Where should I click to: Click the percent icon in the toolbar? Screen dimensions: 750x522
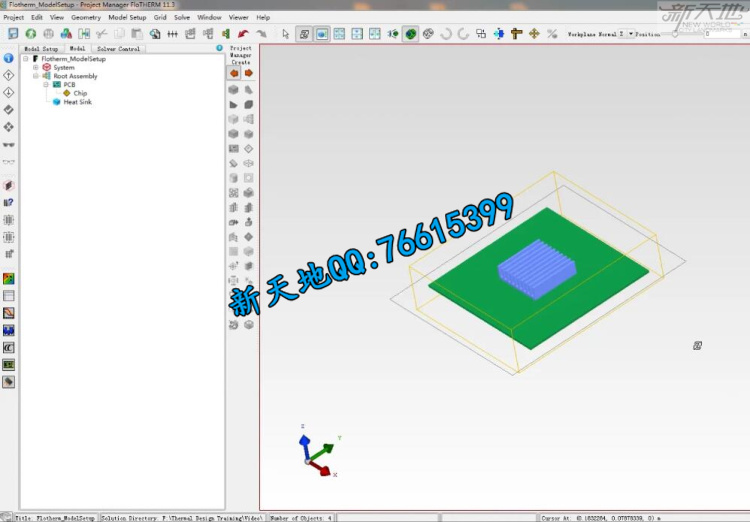(552, 33)
